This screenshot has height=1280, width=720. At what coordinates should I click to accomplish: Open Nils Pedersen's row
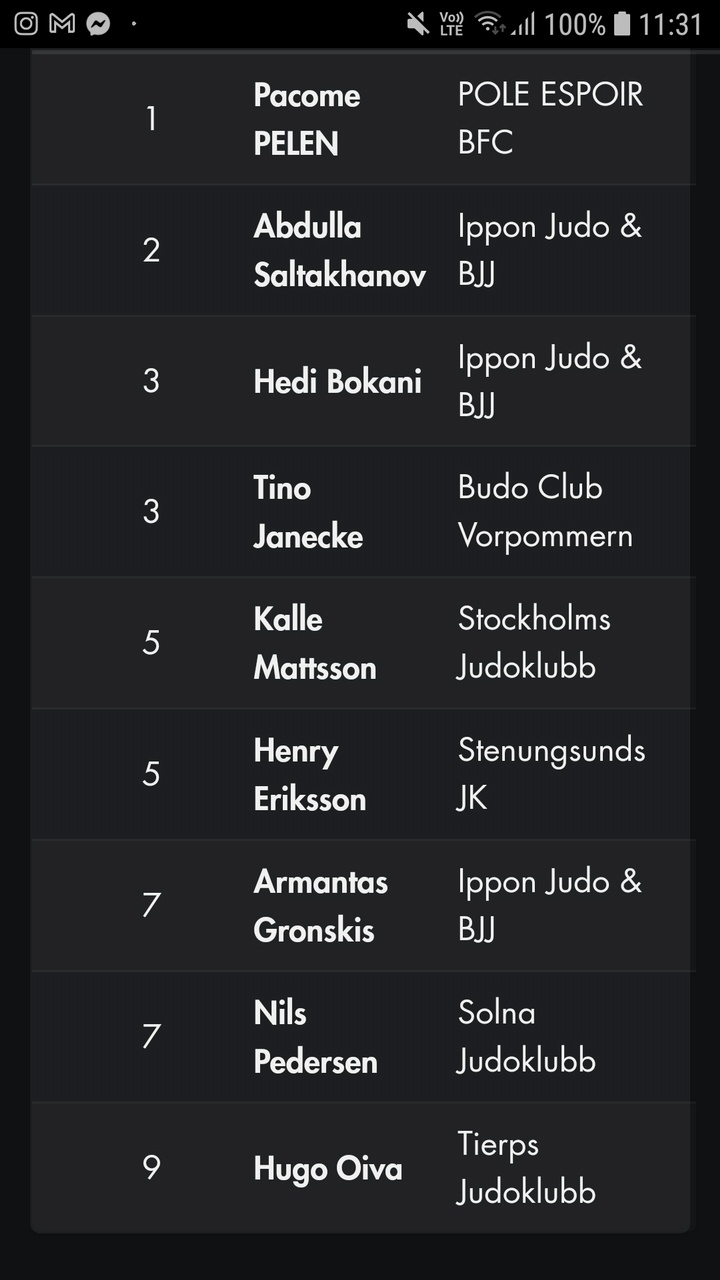pyautogui.click(x=362, y=1036)
